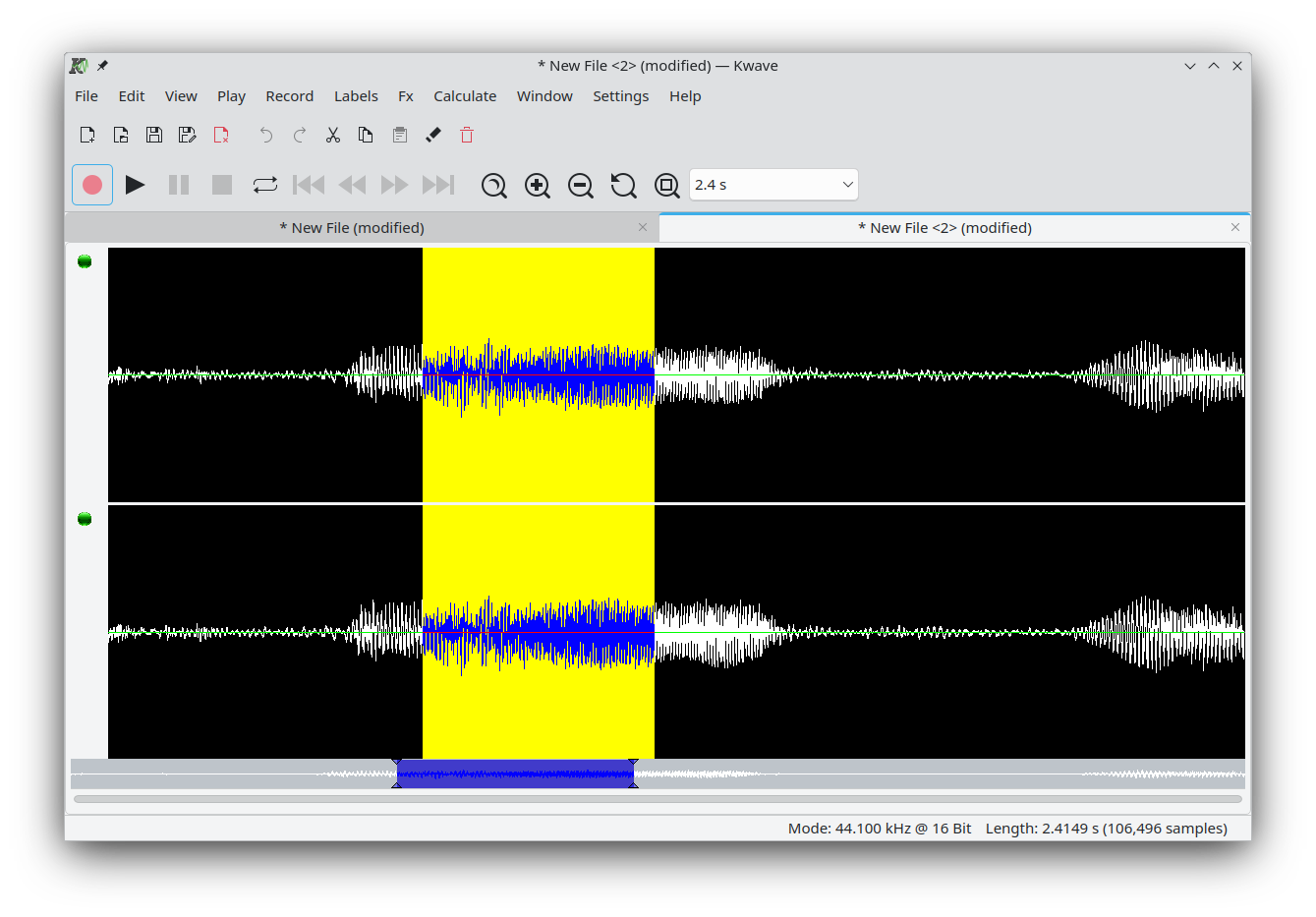Open the 2.4 s zoom dropdown
Screen dimensions: 1316x917
pyautogui.click(x=772, y=185)
